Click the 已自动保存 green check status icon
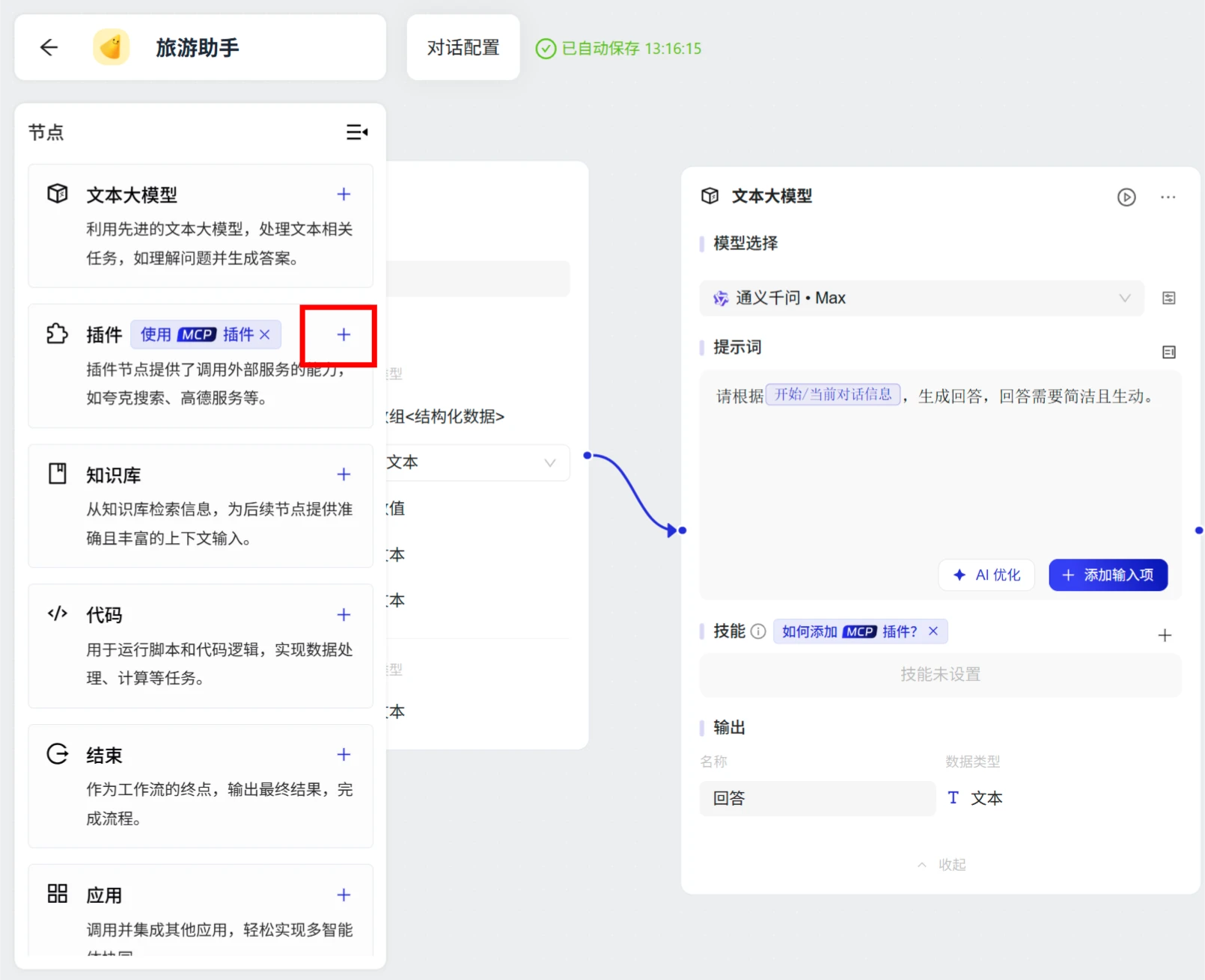The image size is (1205, 980). (x=546, y=49)
